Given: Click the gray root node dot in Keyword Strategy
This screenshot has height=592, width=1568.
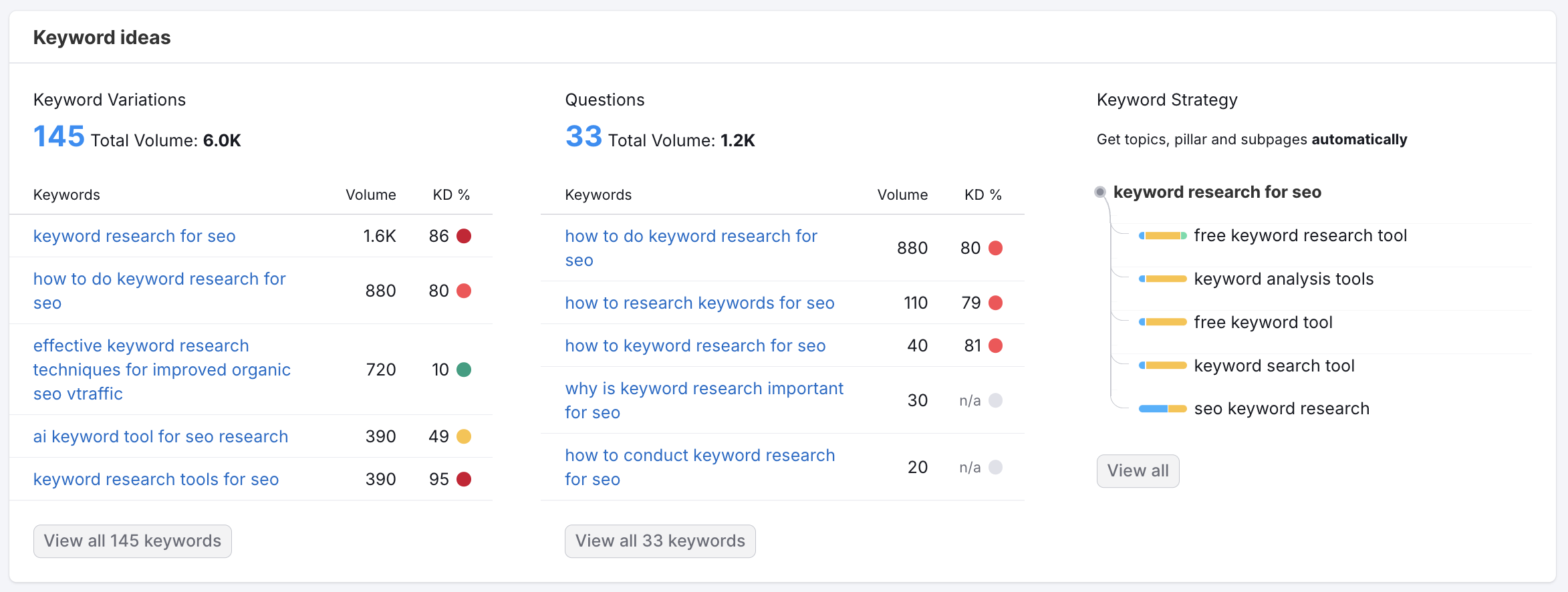Looking at the screenshot, I should tap(1100, 192).
